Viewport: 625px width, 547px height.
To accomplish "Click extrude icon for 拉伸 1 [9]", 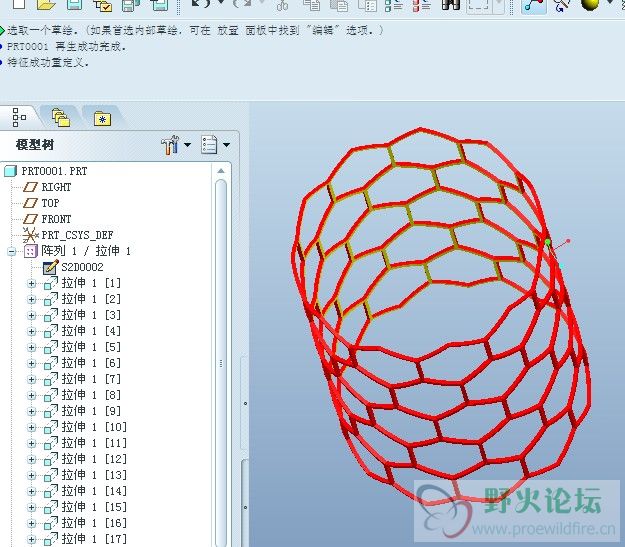I will [x=51, y=411].
